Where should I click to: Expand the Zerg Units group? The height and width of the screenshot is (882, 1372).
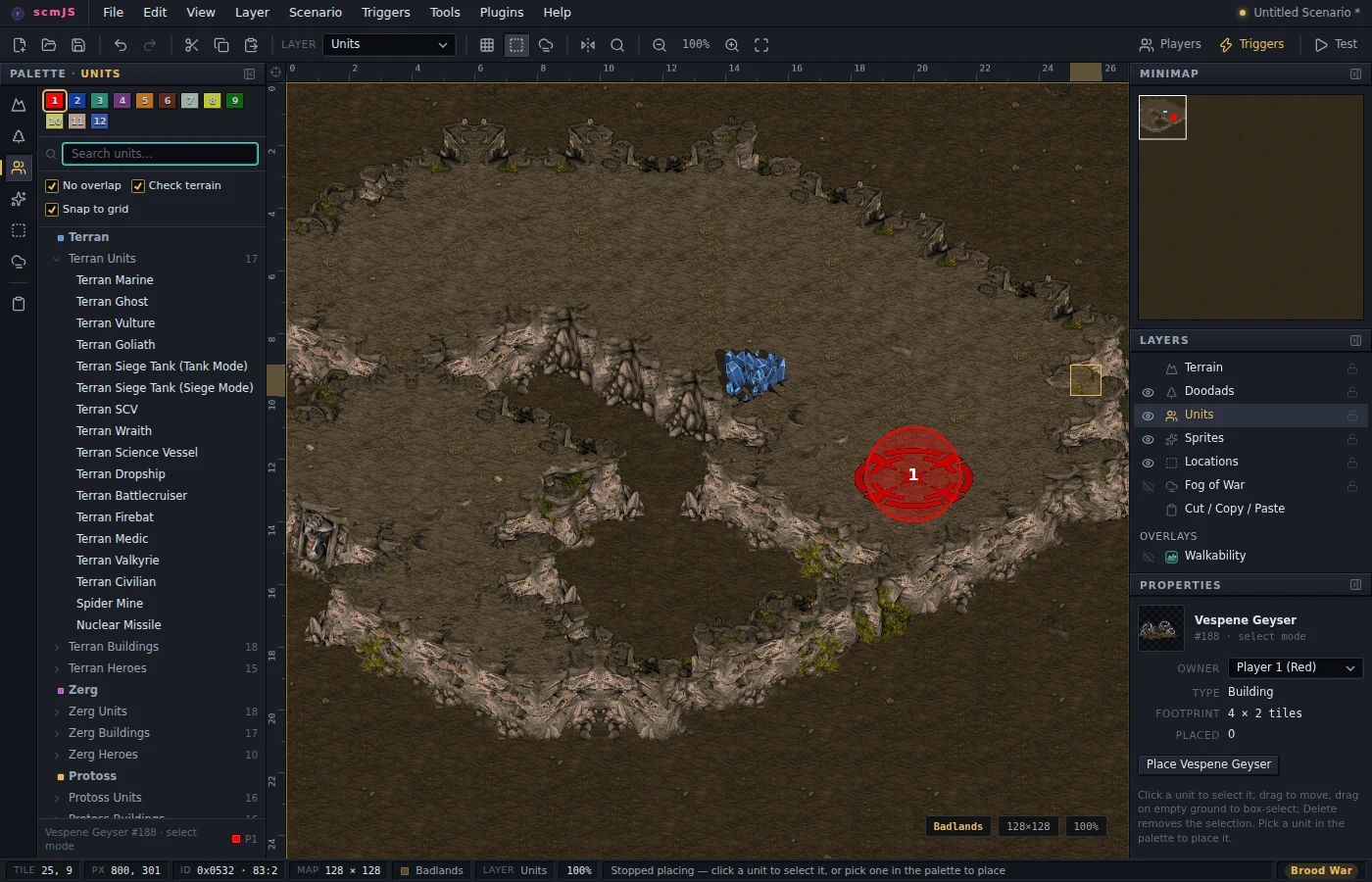click(x=57, y=711)
